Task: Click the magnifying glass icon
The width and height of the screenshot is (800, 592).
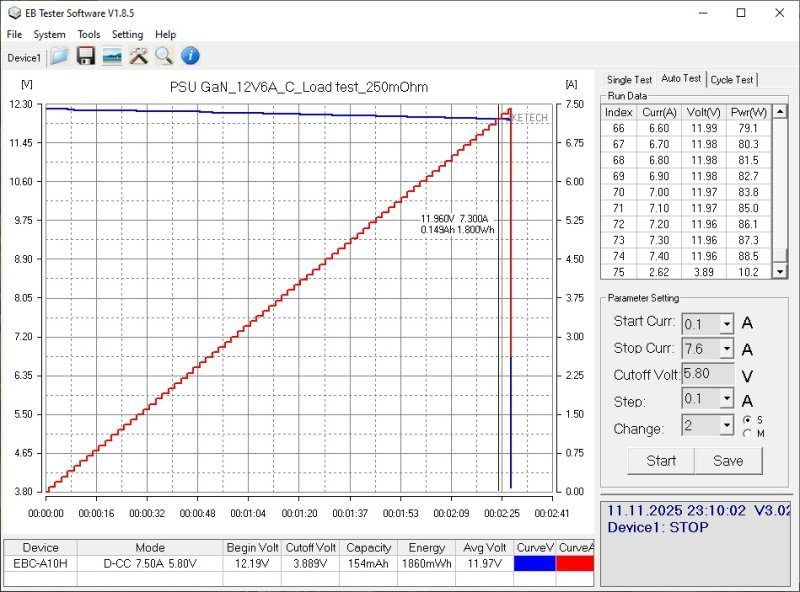Action: click(x=163, y=56)
